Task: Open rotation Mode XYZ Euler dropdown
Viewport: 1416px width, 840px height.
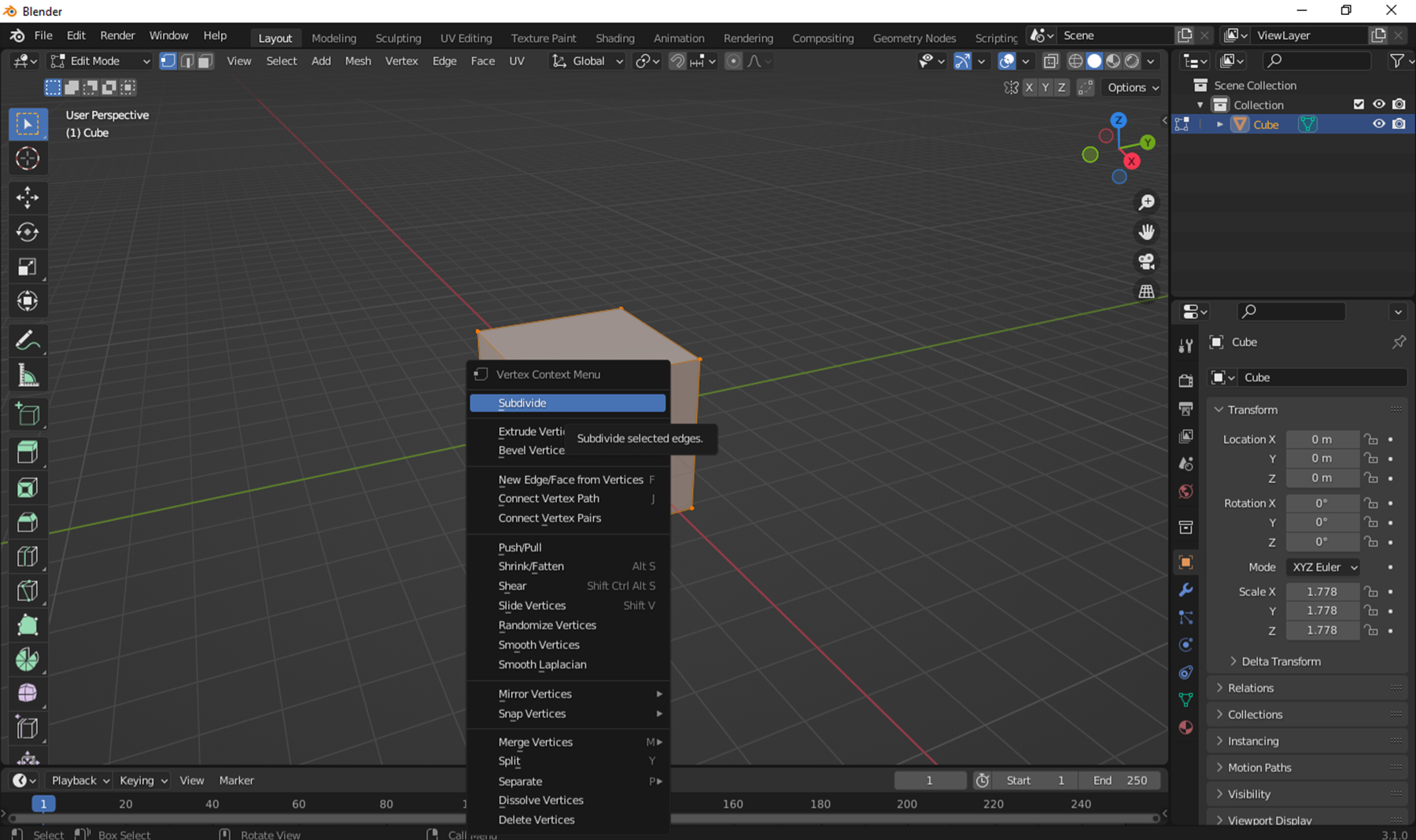Action: click(x=1325, y=567)
